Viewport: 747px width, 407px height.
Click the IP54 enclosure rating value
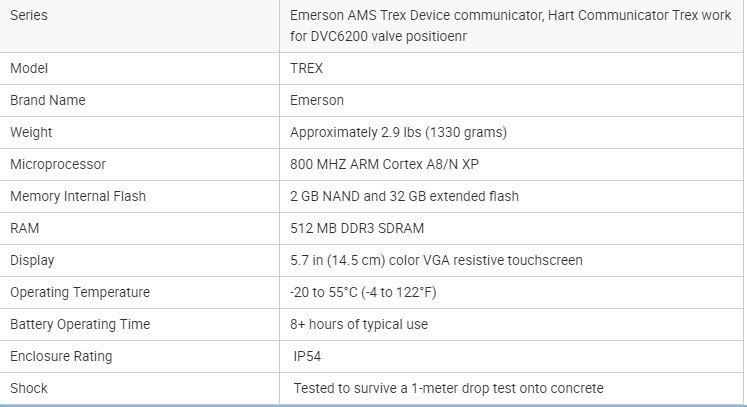[307, 356]
